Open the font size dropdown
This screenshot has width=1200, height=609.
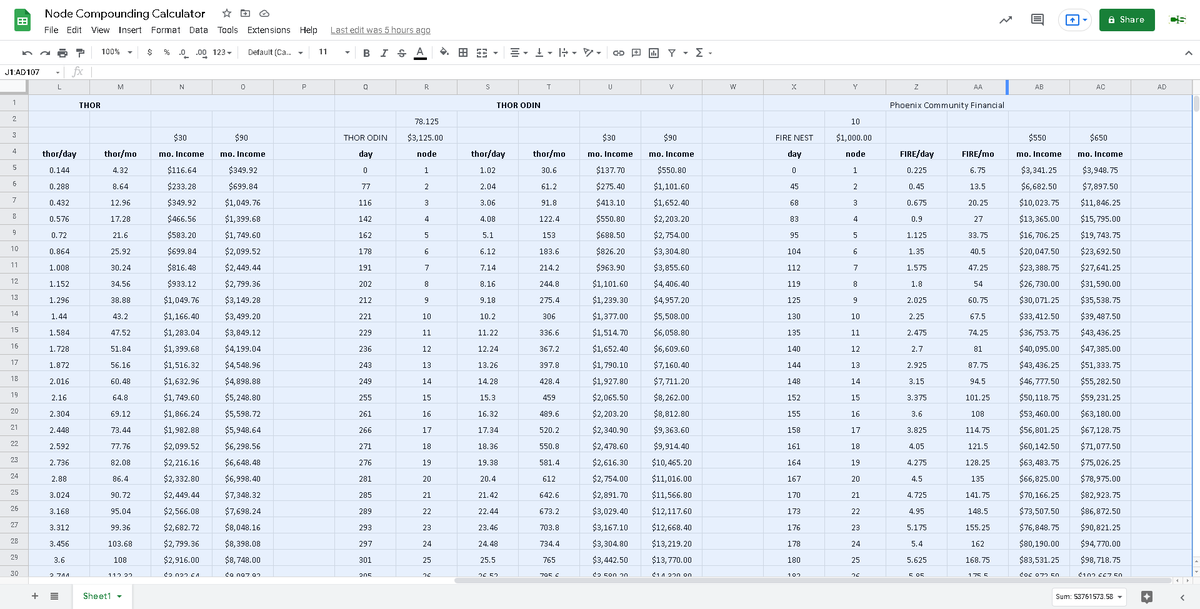point(335,52)
